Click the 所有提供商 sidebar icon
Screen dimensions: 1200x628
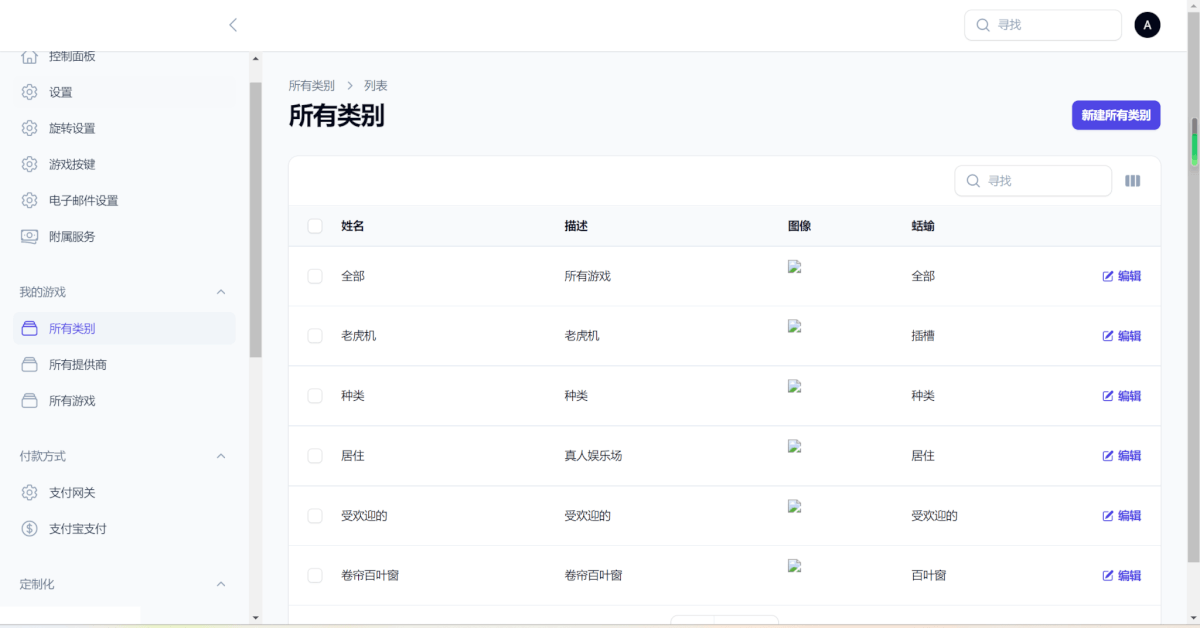click(x=30, y=364)
